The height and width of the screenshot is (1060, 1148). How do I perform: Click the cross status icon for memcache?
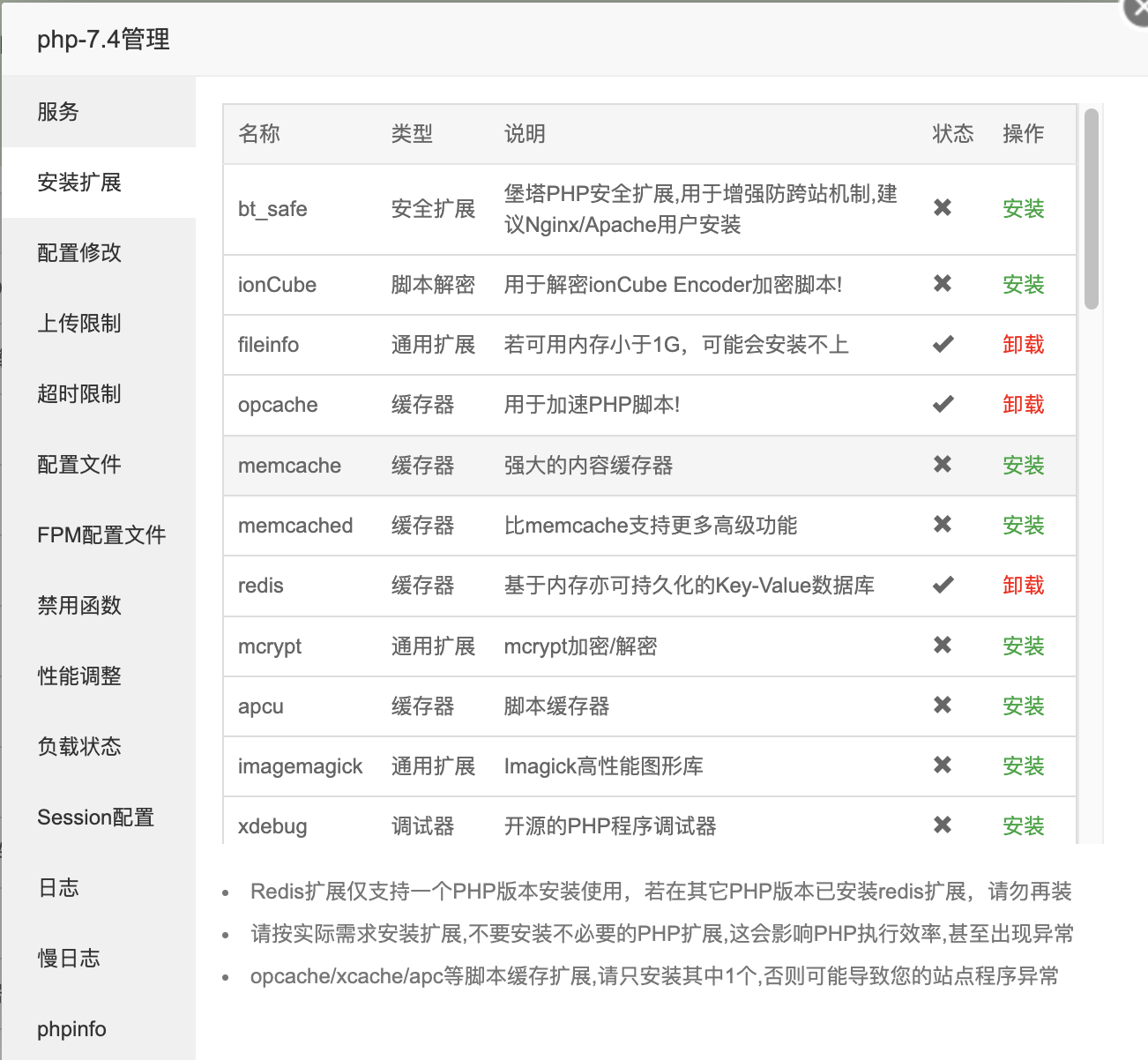(x=942, y=465)
